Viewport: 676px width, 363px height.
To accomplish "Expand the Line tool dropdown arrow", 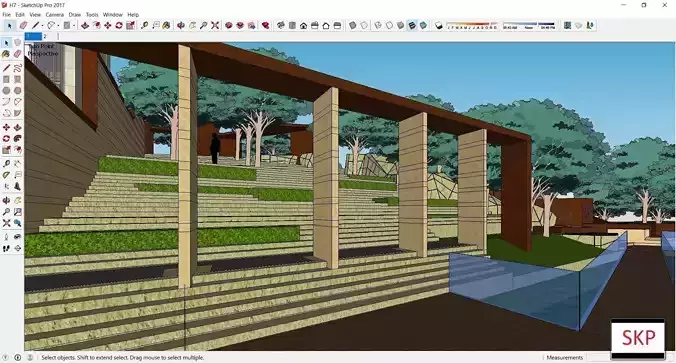I will (x=42, y=26).
